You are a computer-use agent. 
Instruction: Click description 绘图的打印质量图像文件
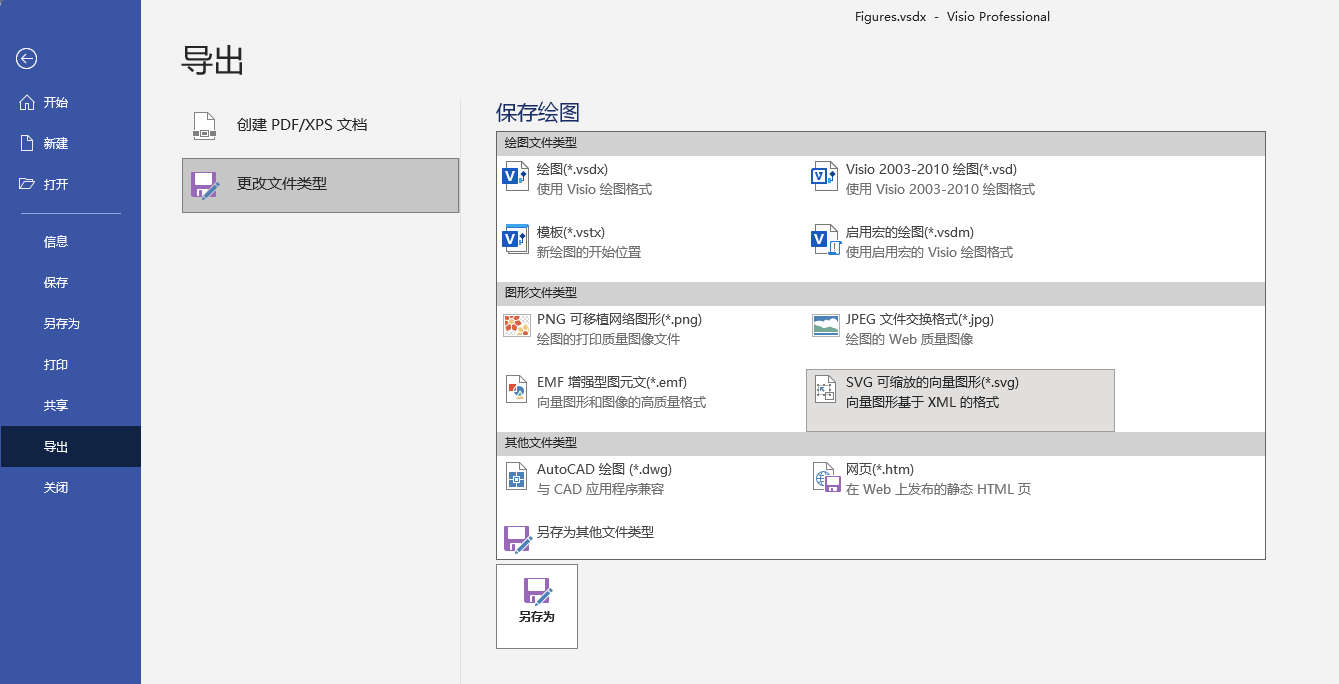coord(608,339)
